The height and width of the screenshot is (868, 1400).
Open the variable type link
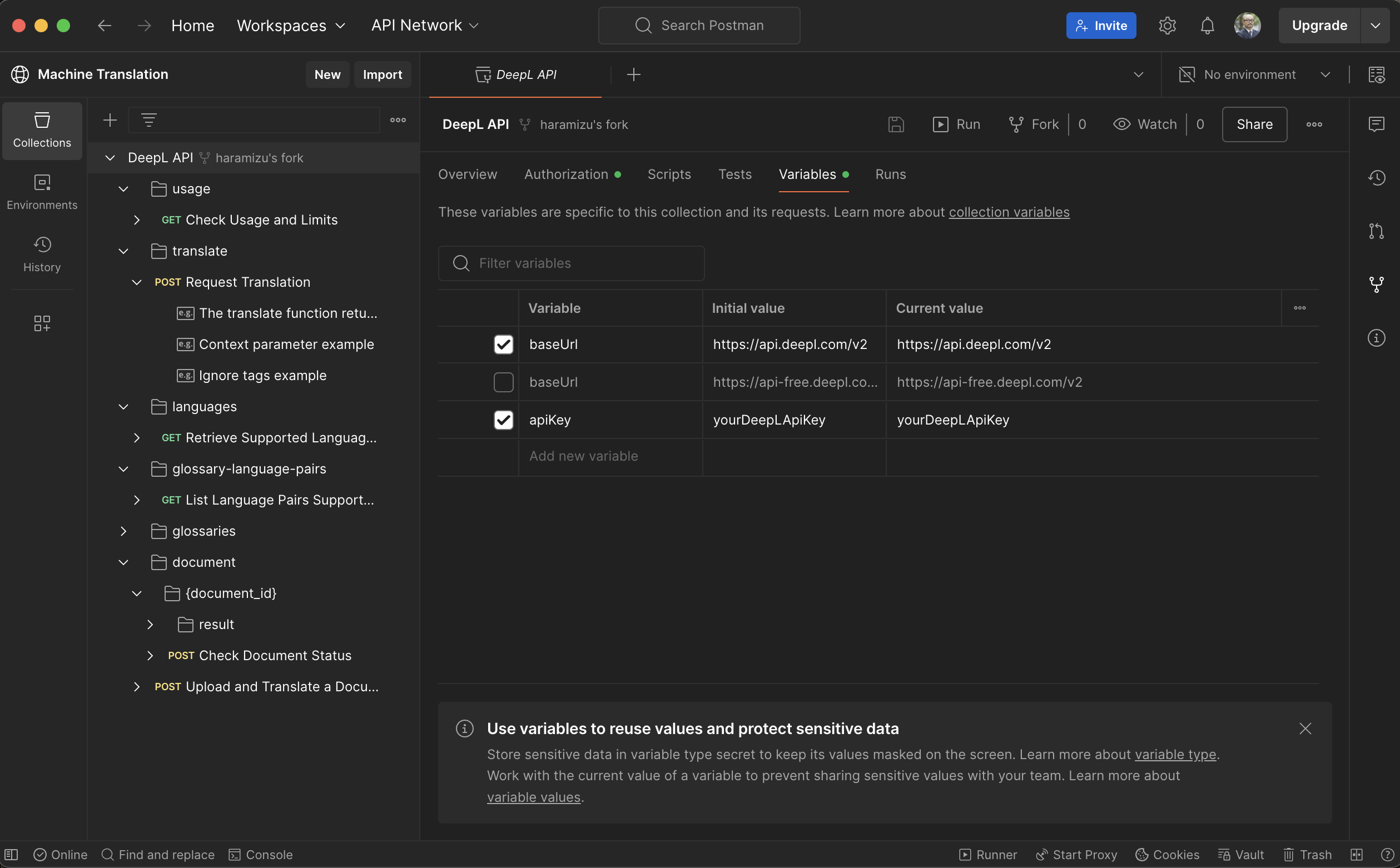(1175, 754)
